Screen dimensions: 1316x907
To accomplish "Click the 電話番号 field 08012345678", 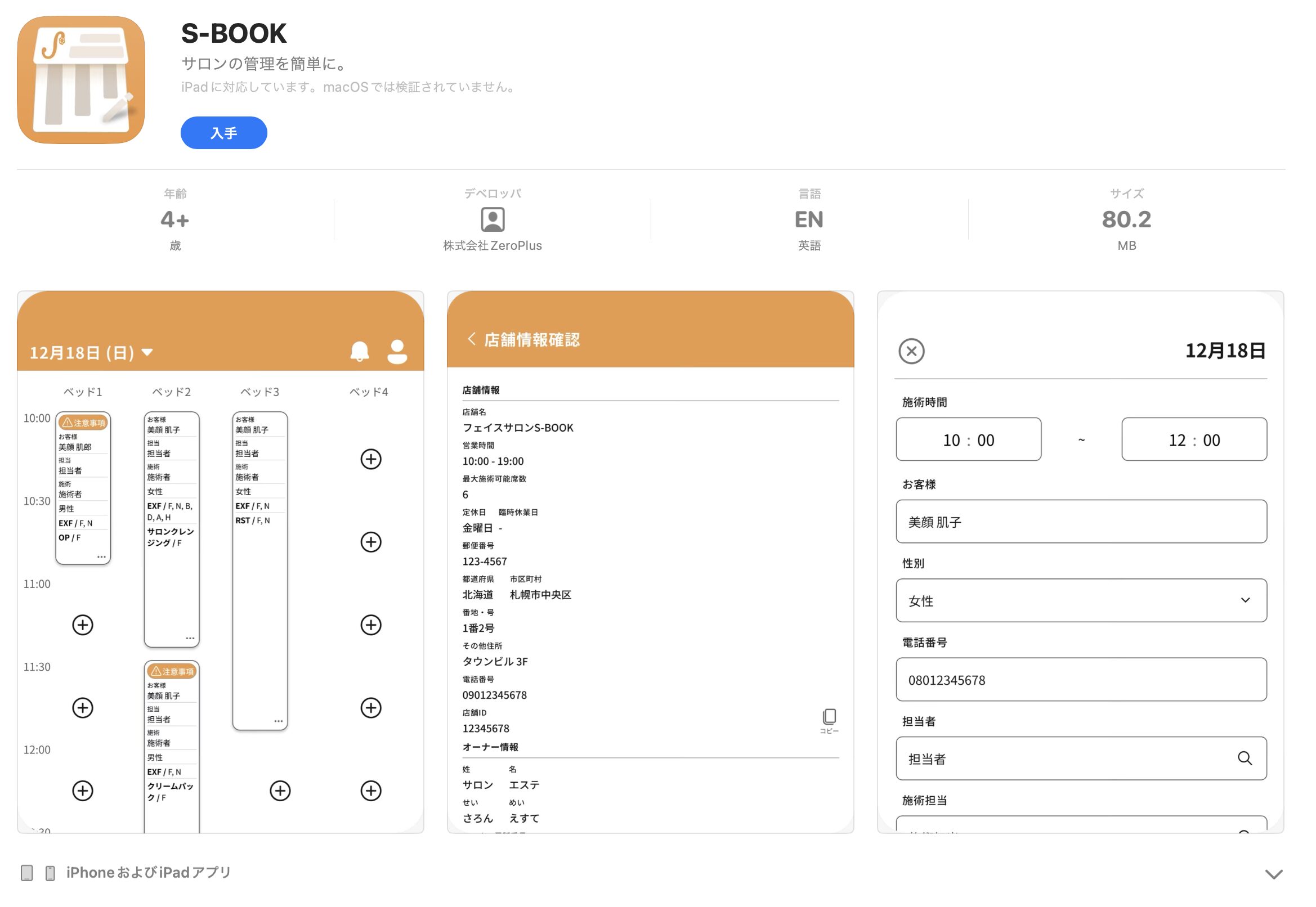I will (x=1081, y=680).
